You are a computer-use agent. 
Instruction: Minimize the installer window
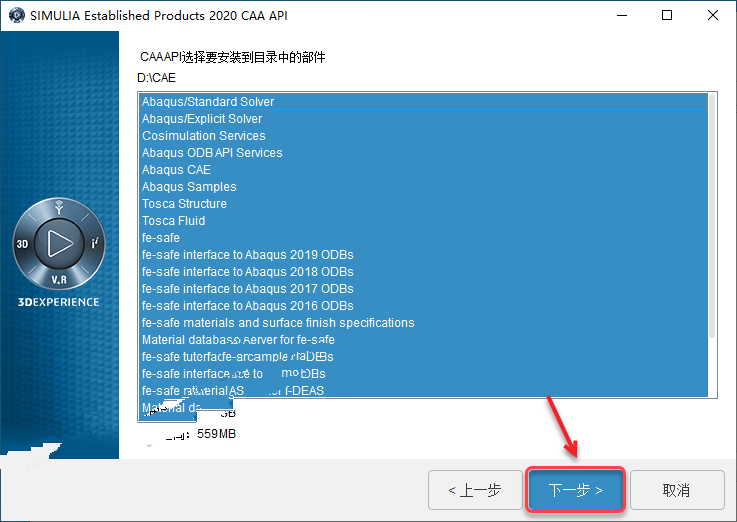(x=622, y=15)
